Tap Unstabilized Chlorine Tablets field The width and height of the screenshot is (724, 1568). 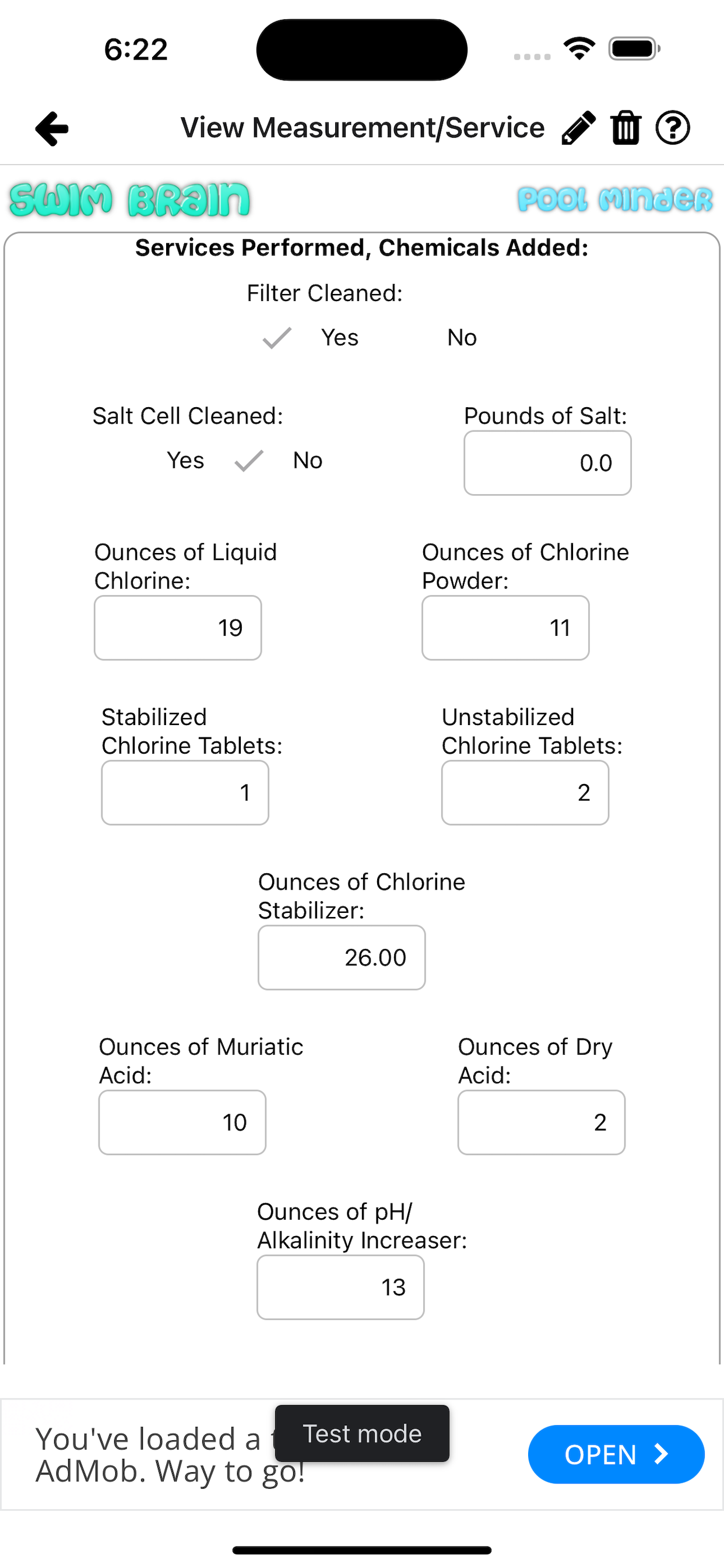(525, 793)
